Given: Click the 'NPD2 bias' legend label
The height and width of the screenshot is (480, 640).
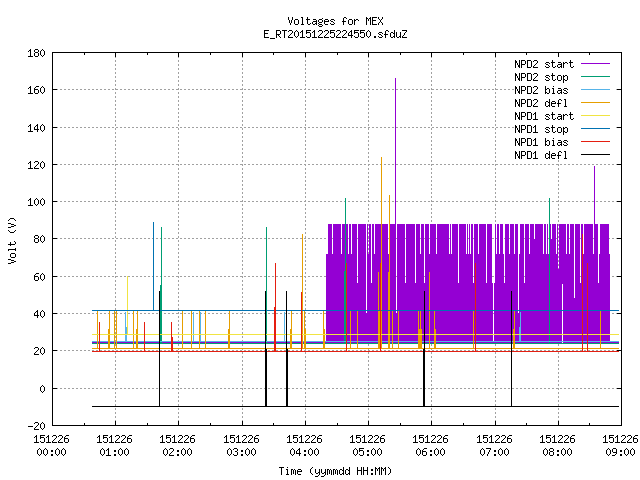Looking at the screenshot, I should point(541,90).
